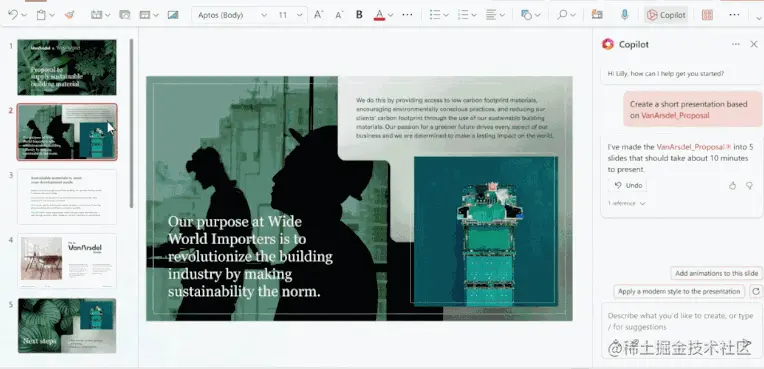
Task: Select slide 5 thumbnail Next steps
Action: pos(67,326)
